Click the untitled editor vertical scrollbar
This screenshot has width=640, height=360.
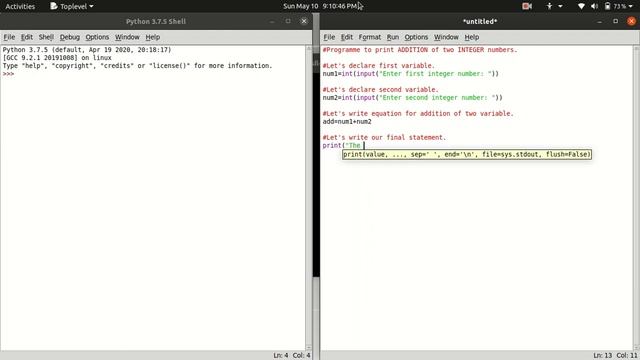click(636, 198)
